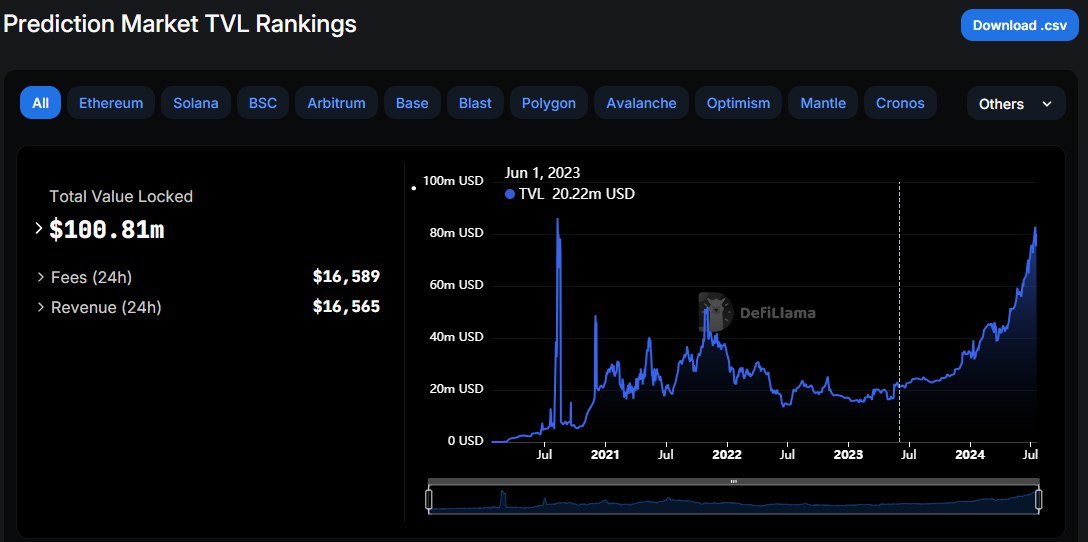The height and width of the screenshot is (542, 1088).
Task: Click the right handle of chart range slider
Action: (x=1039, y=500)
